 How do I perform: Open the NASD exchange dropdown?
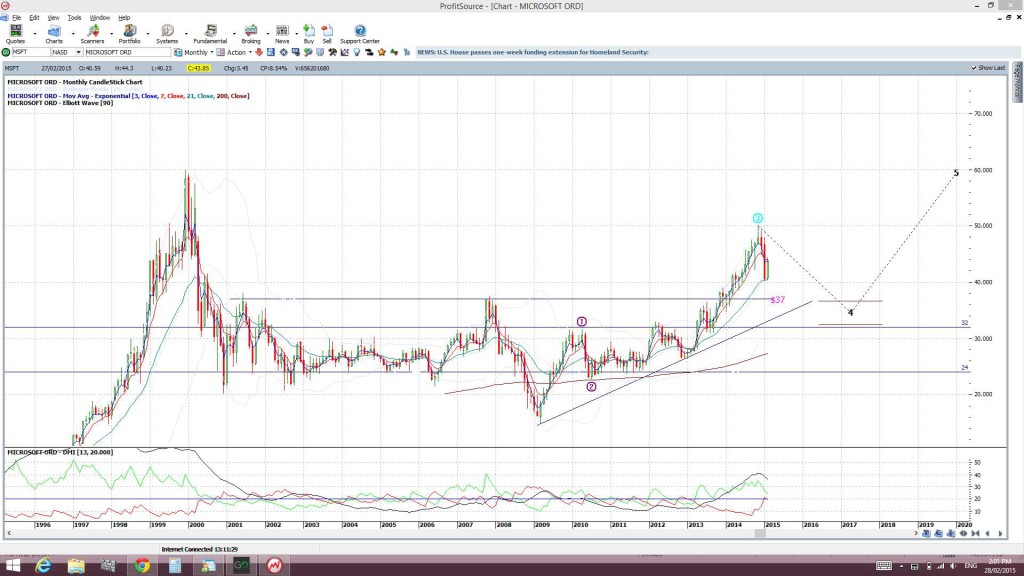tap(78, 52)
